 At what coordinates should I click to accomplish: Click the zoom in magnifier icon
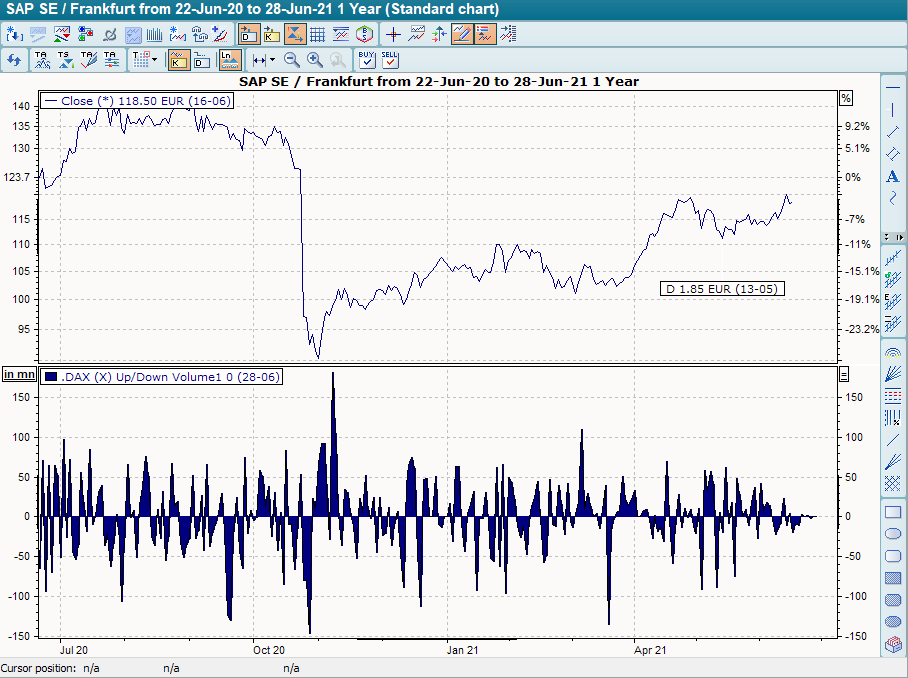(x=315, y=60)
